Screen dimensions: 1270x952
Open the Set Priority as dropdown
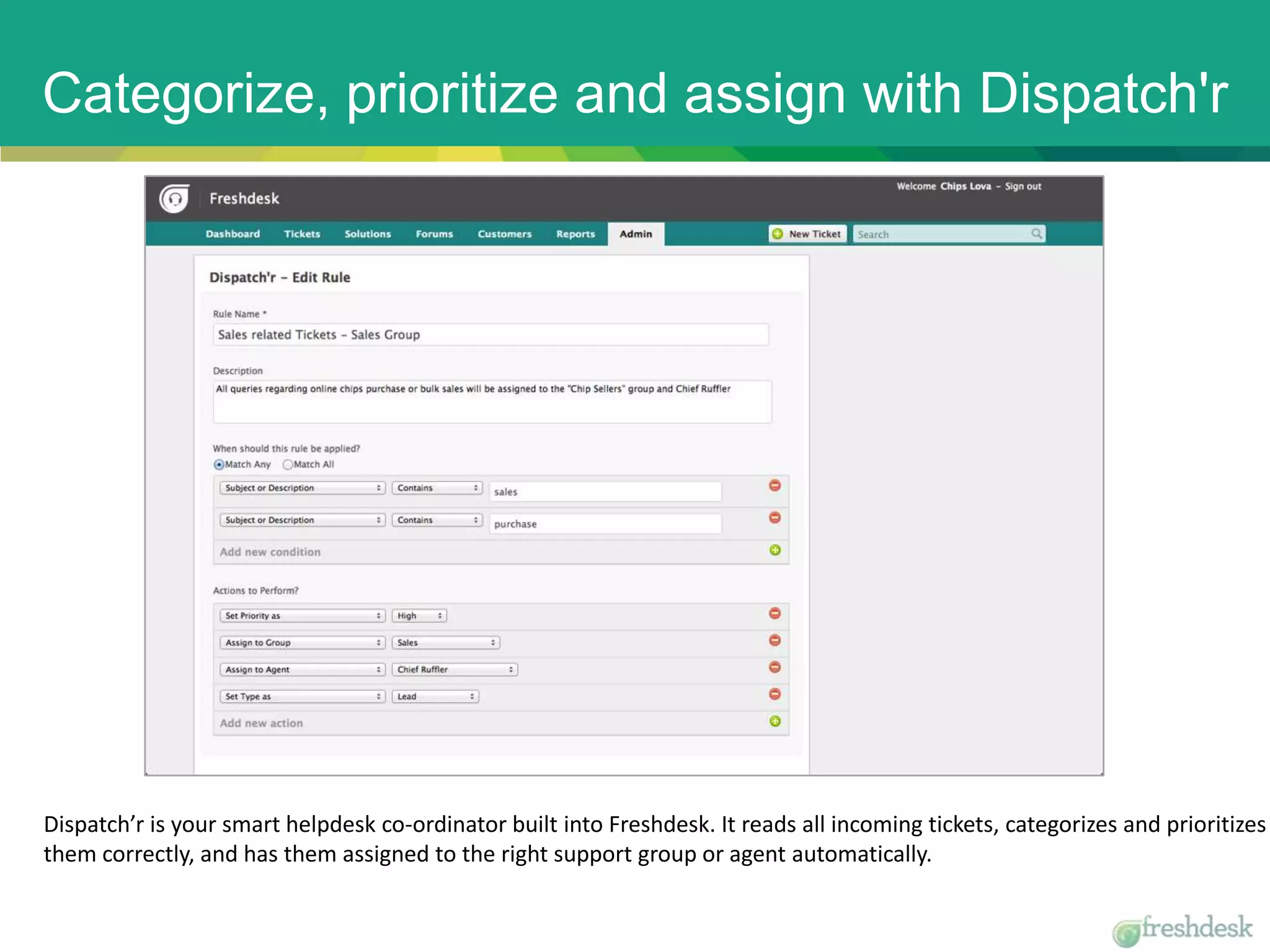click(302, 616)
